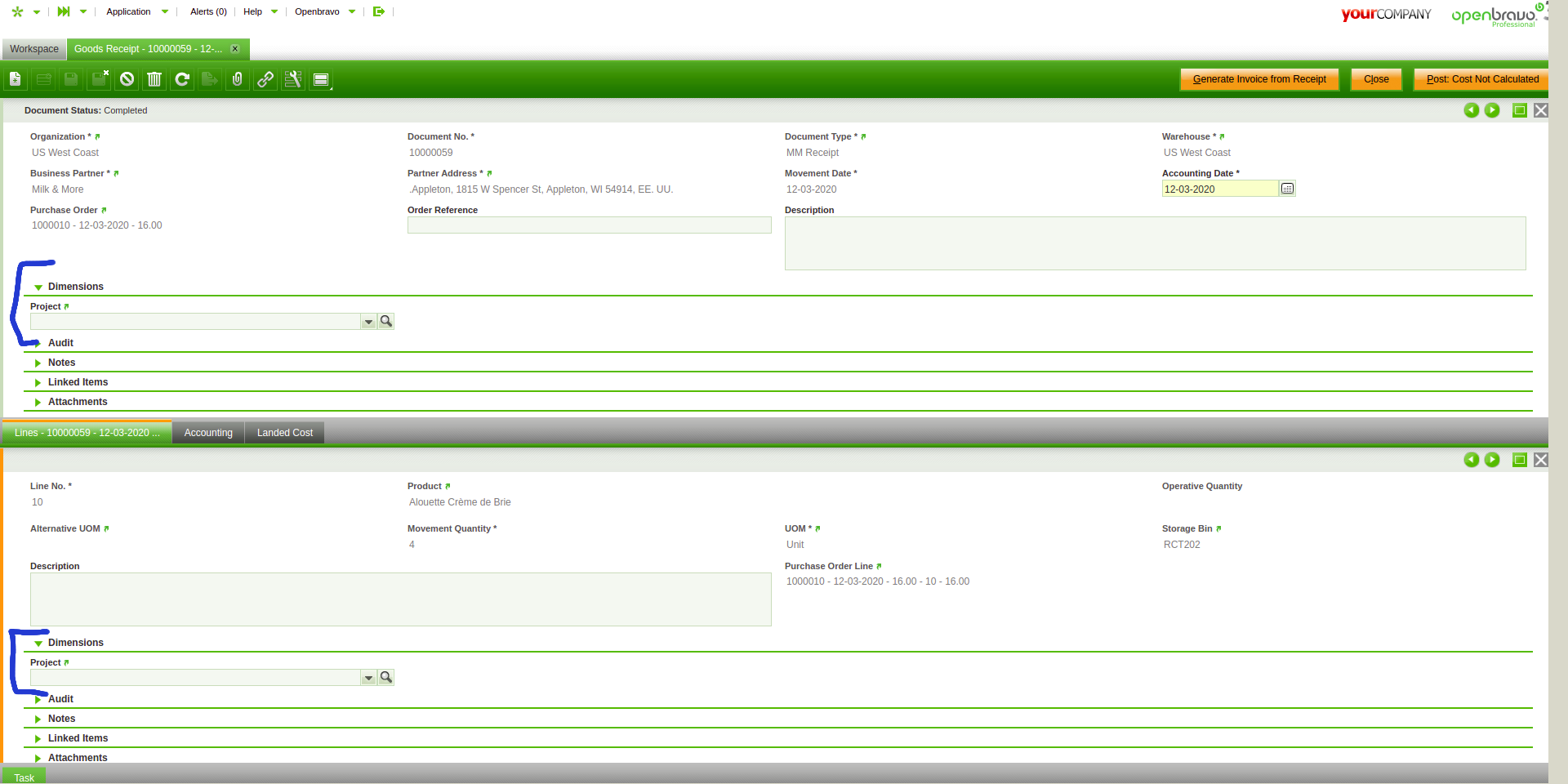Expand the Lines Linked Items section
The height and width of the screenshot is (784, 1568).
pos(38,738)
